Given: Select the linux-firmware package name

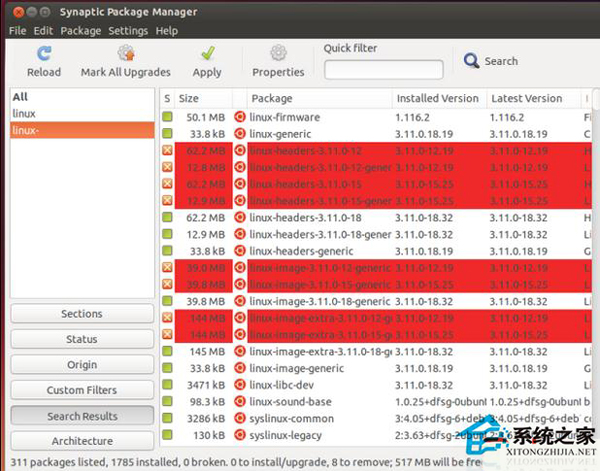Looking at the screenshot, I should coord(285,117).
